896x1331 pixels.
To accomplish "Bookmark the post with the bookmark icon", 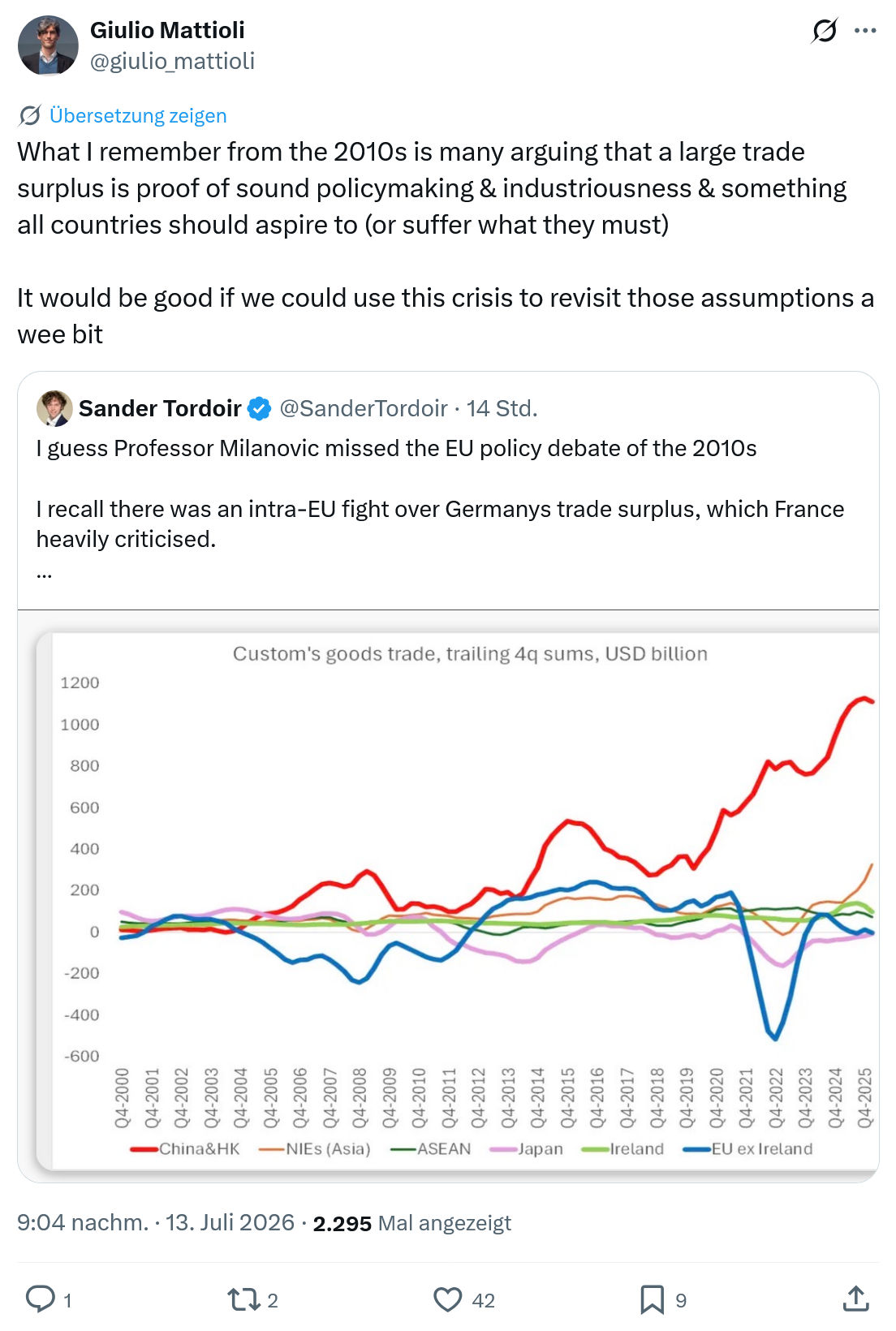I will [x=652, y=1299].
